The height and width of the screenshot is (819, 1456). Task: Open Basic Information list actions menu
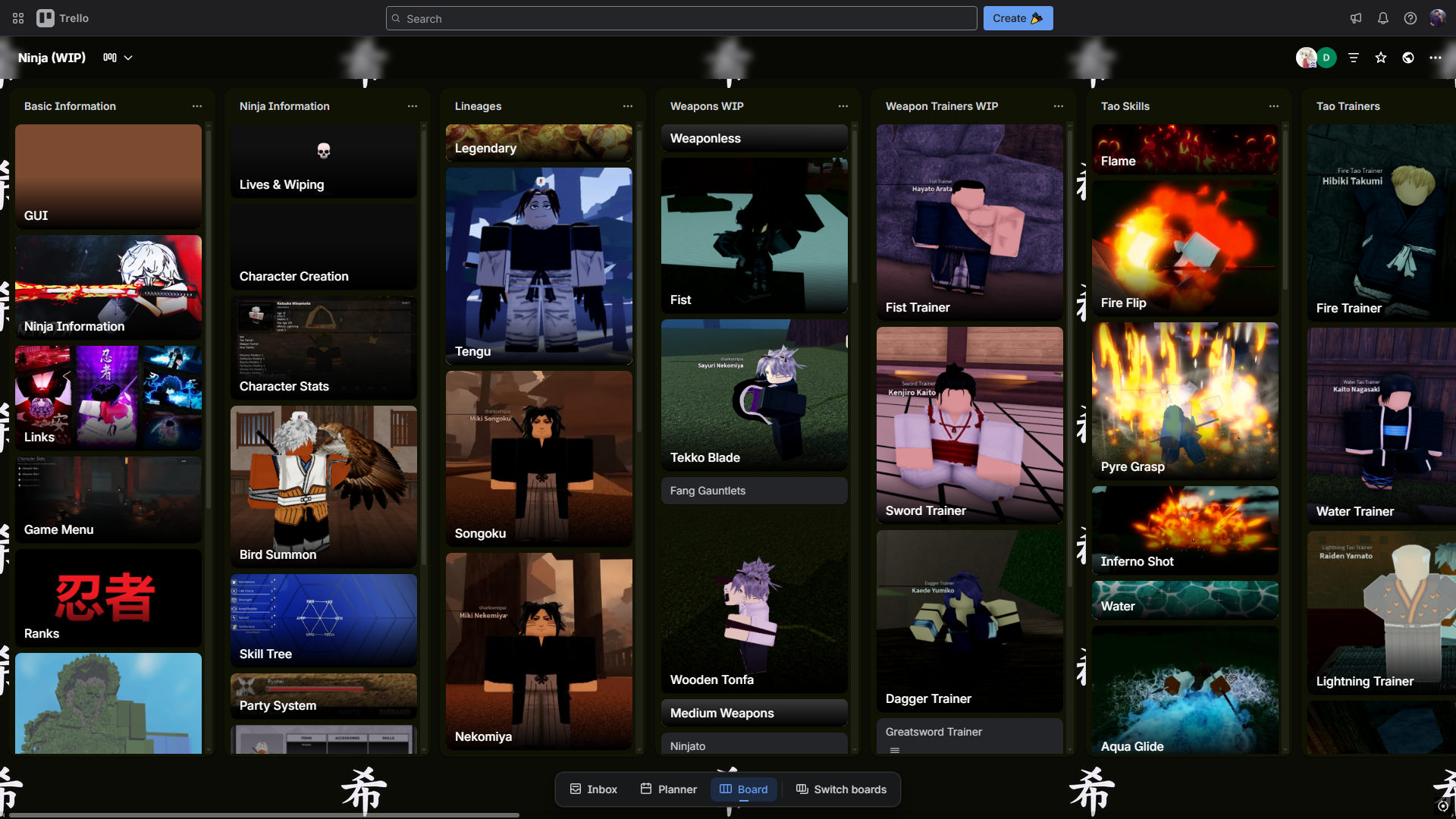197,106
